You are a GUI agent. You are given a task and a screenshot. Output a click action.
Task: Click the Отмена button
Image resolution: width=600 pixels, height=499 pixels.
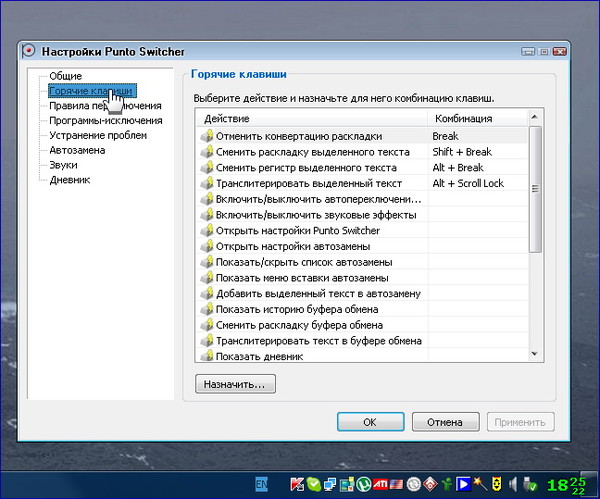[445, 422]
